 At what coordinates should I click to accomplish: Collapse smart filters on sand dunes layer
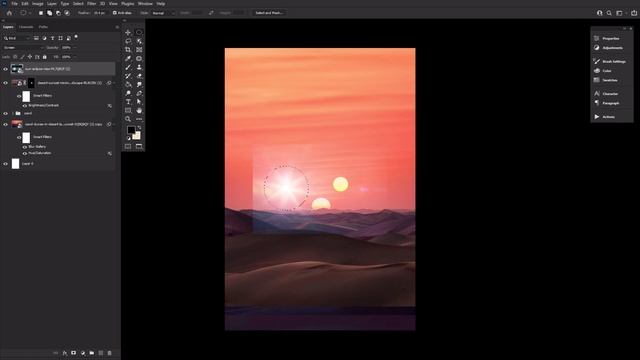click(x=113, y=124)
